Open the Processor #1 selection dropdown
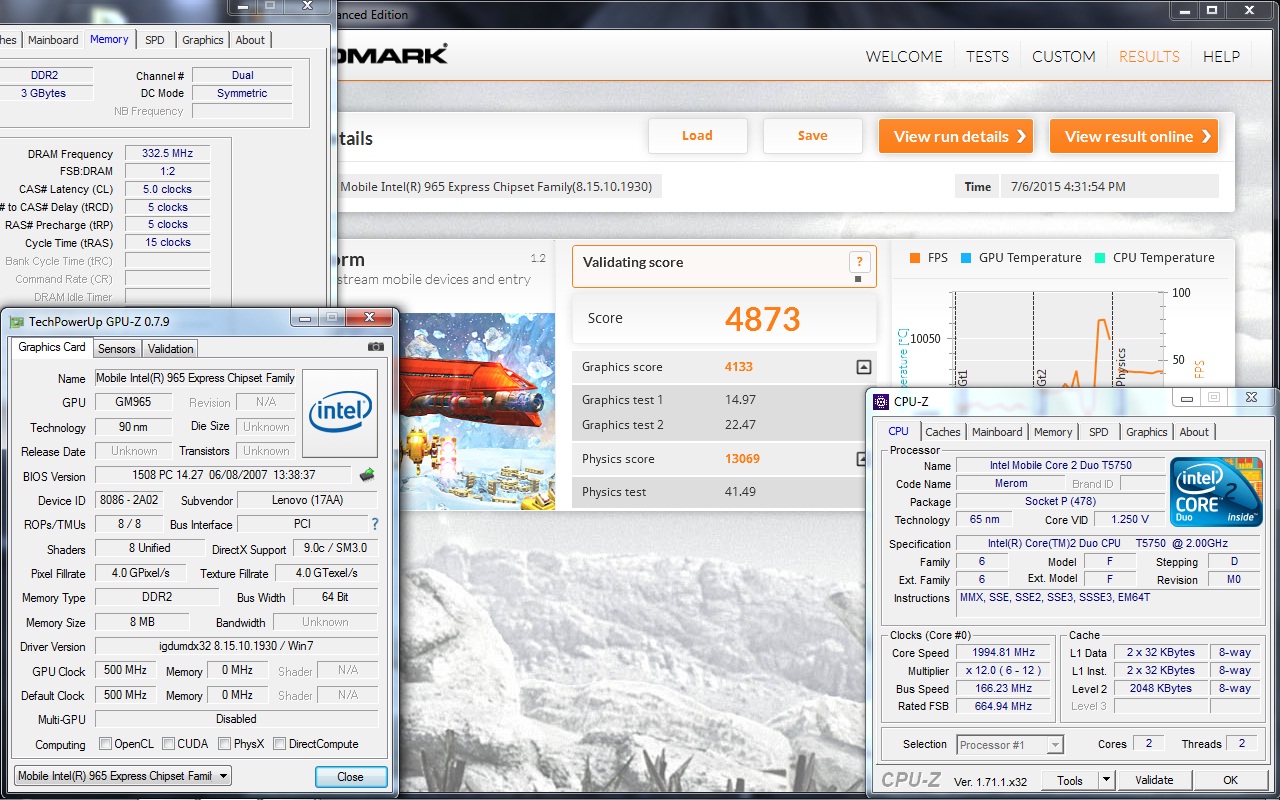The height and width of the screenshot is (800, 1280). pos(1010,744)
